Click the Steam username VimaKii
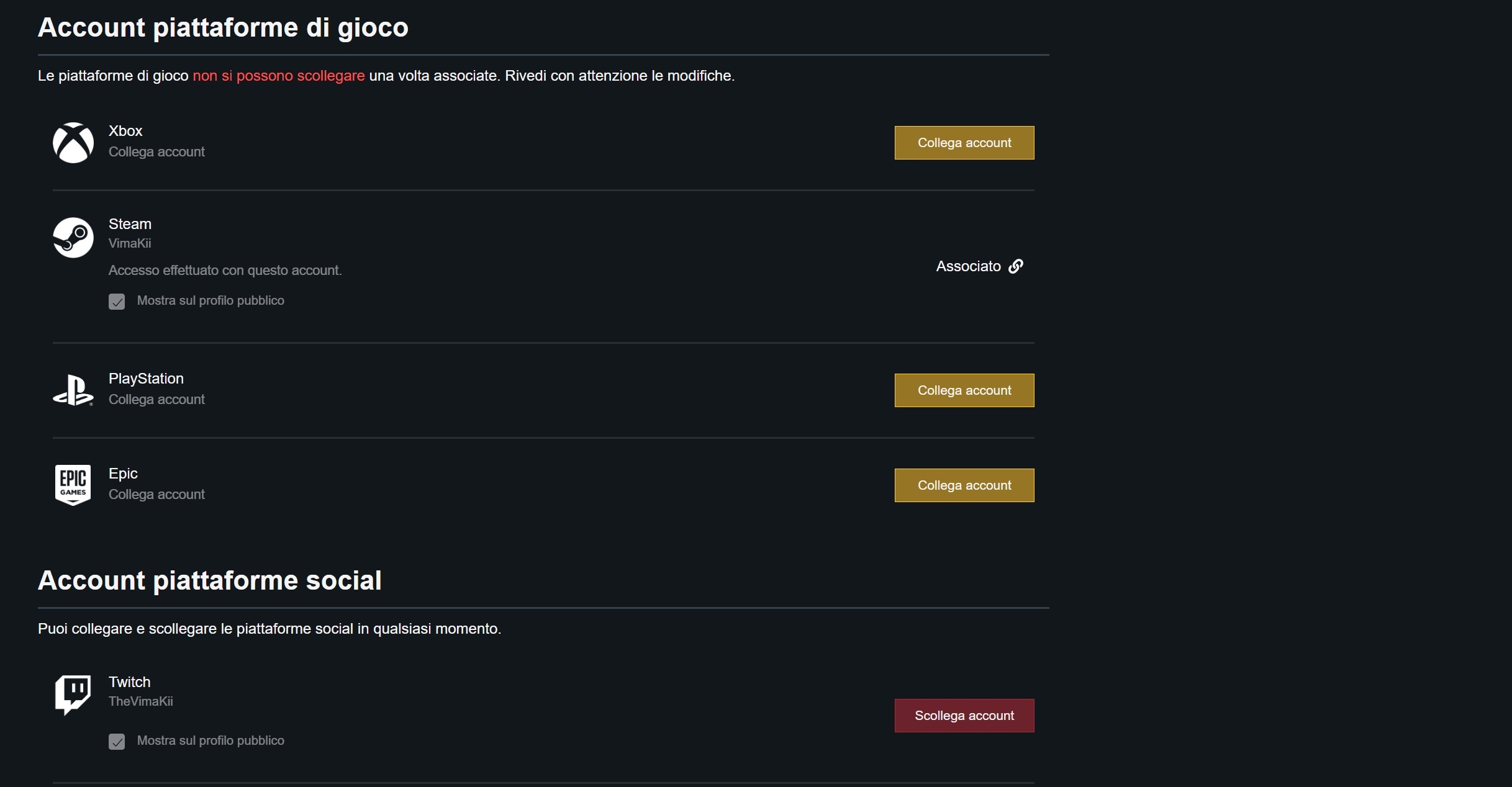The width and height of the screenshot is (1512, 787). (x=130, y=243)
